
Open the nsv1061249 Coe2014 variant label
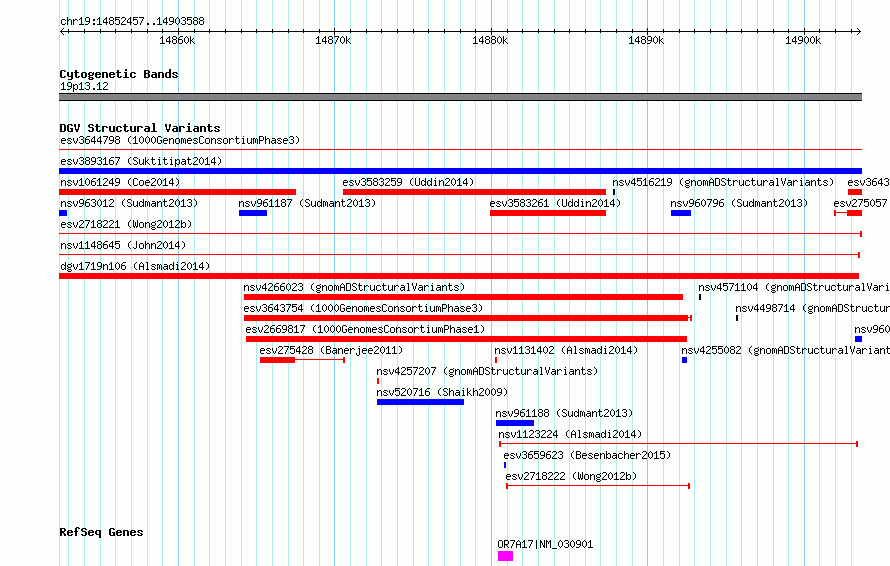coord(120,182)
